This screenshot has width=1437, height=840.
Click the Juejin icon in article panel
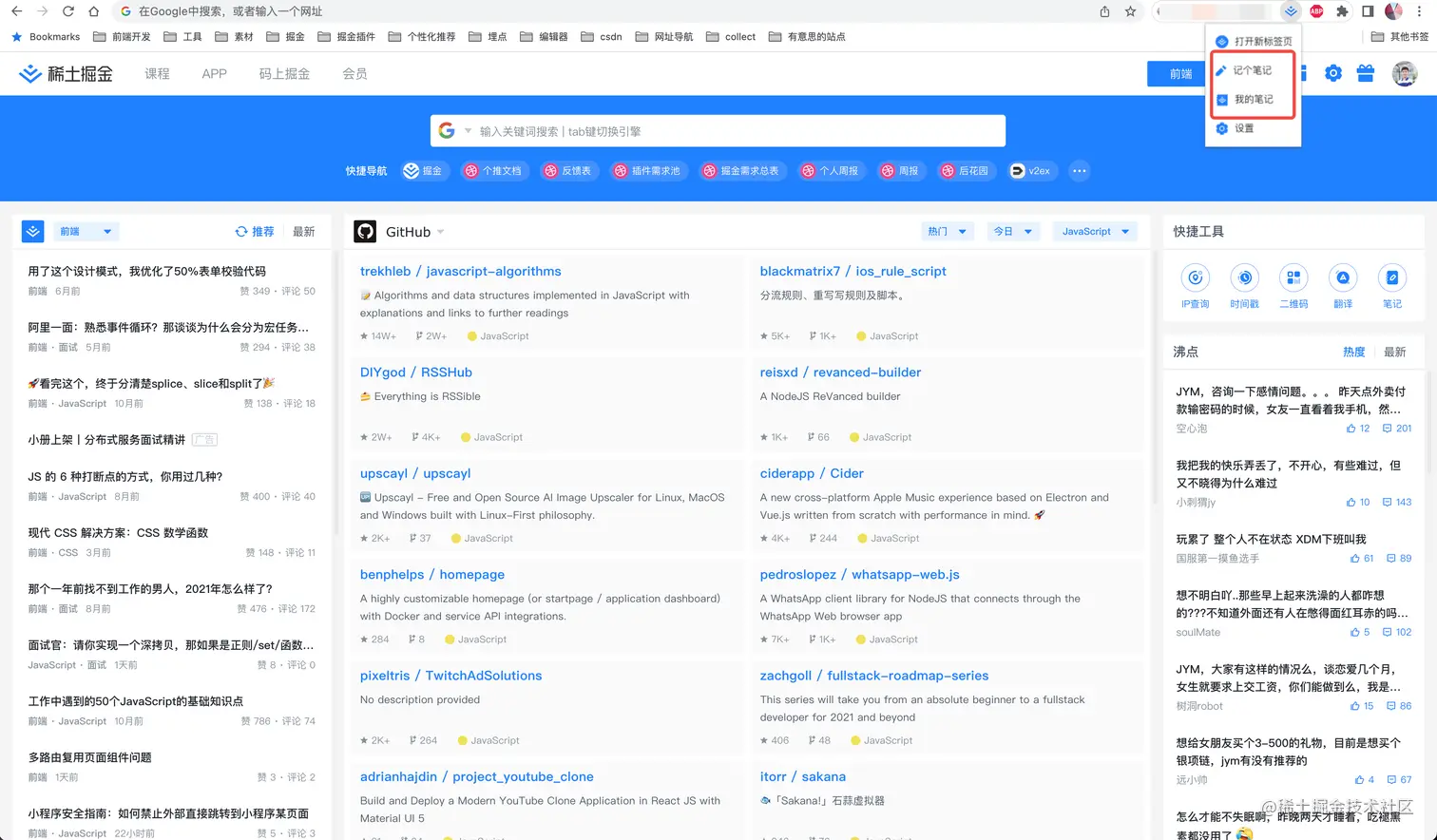point(33,231)
